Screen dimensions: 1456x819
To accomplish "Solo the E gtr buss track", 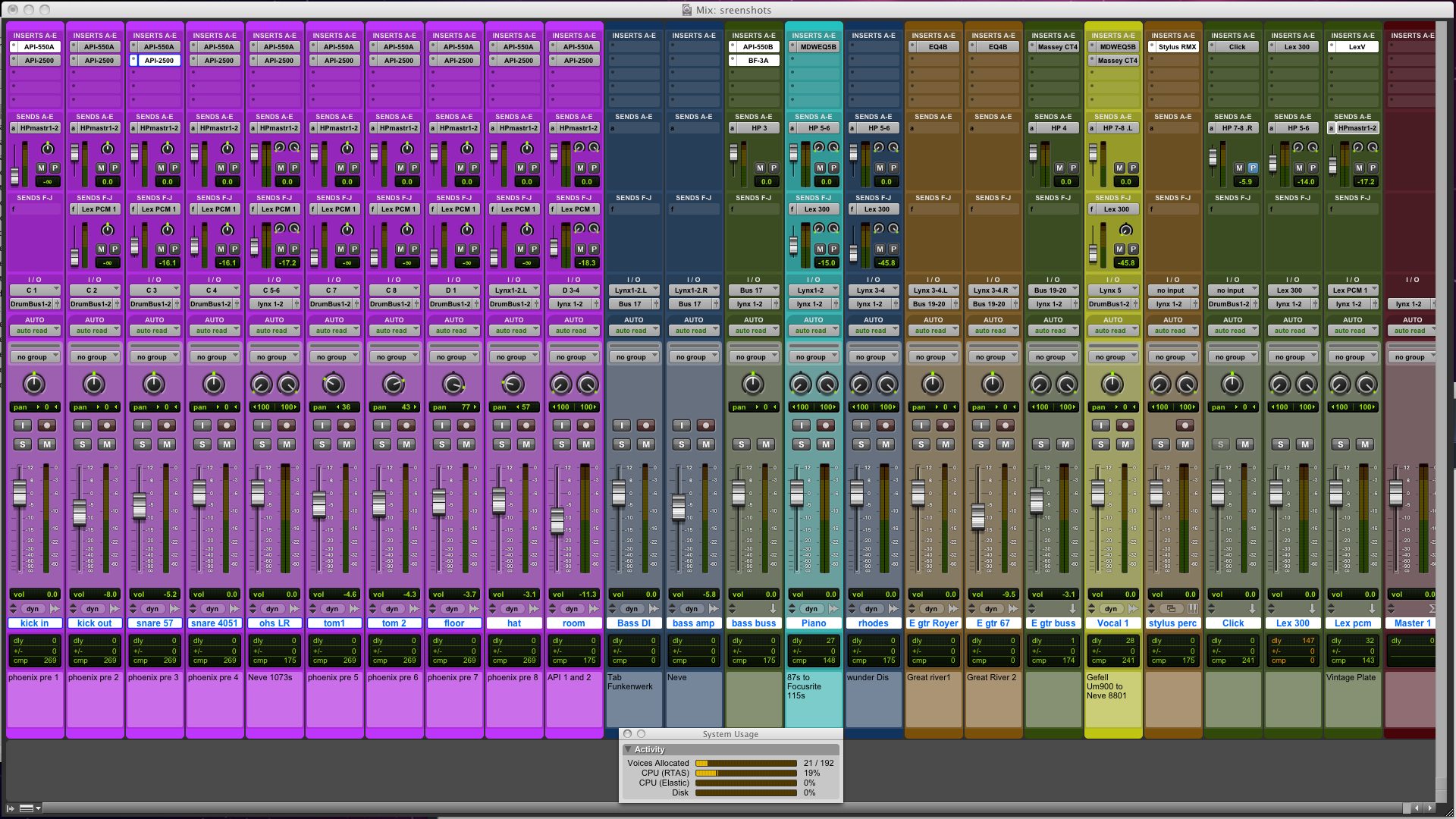I will [1040, 445].
